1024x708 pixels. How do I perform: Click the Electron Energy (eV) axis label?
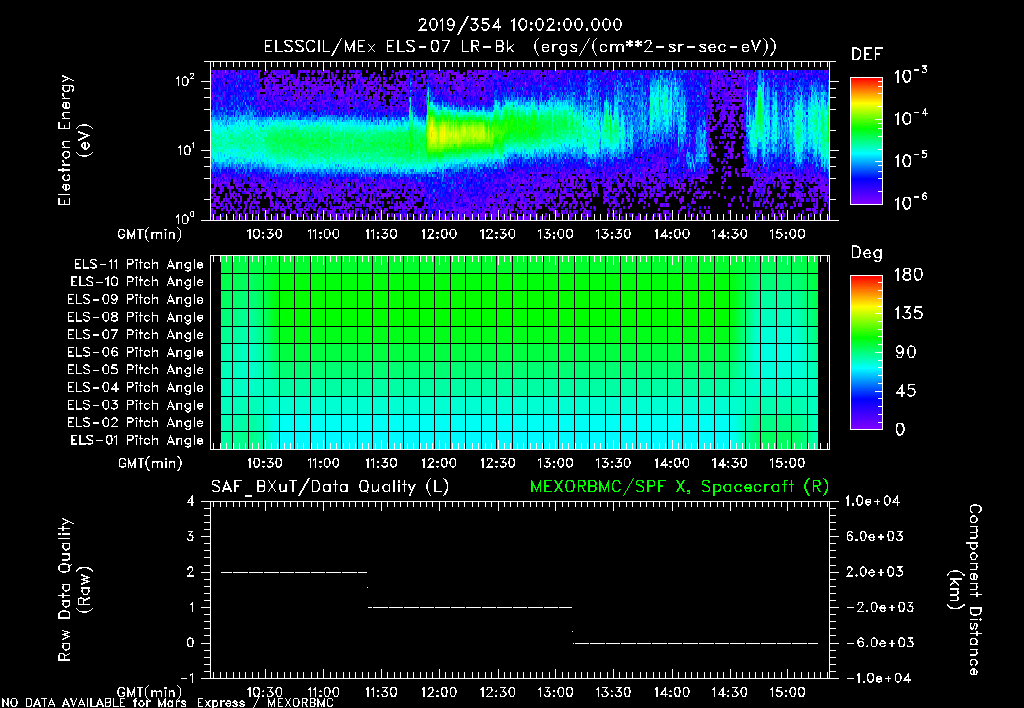(74, 140)
